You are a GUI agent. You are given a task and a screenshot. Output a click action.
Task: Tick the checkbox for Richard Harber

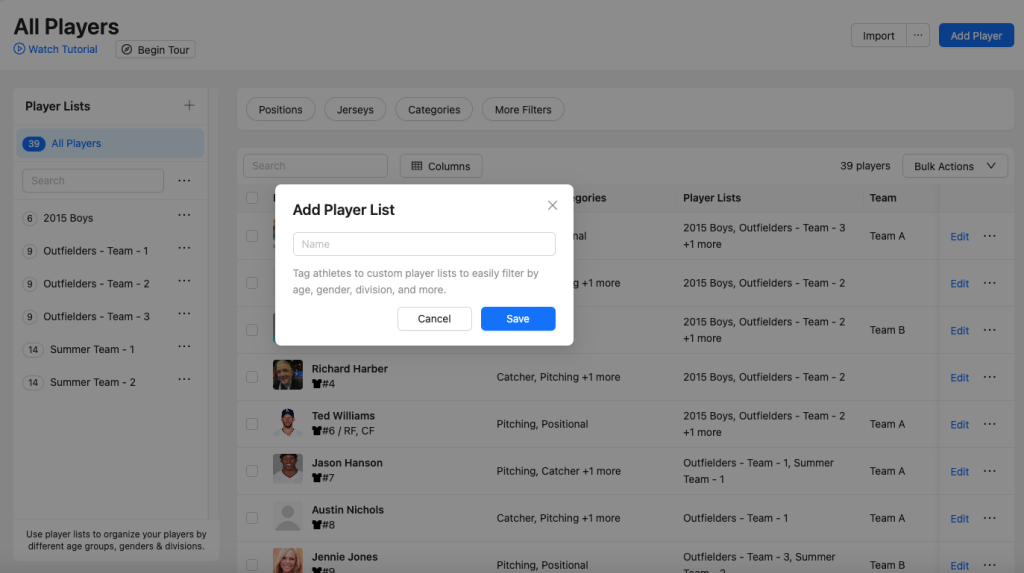click(252, 377)
